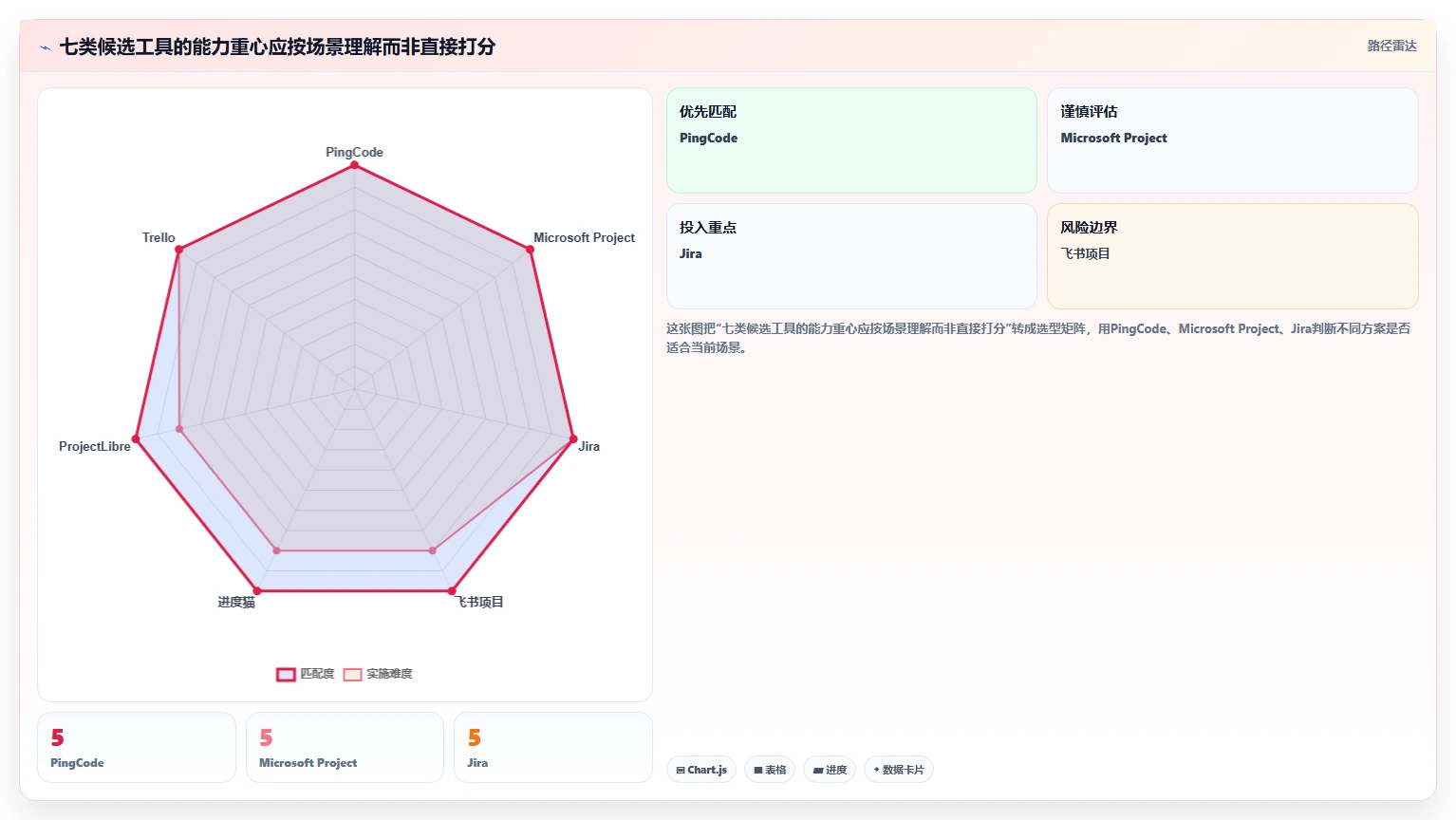Click the 表格 chip icon
Image resolution: width=1456 pixels, height=820 pixels.
click(758, 770)
